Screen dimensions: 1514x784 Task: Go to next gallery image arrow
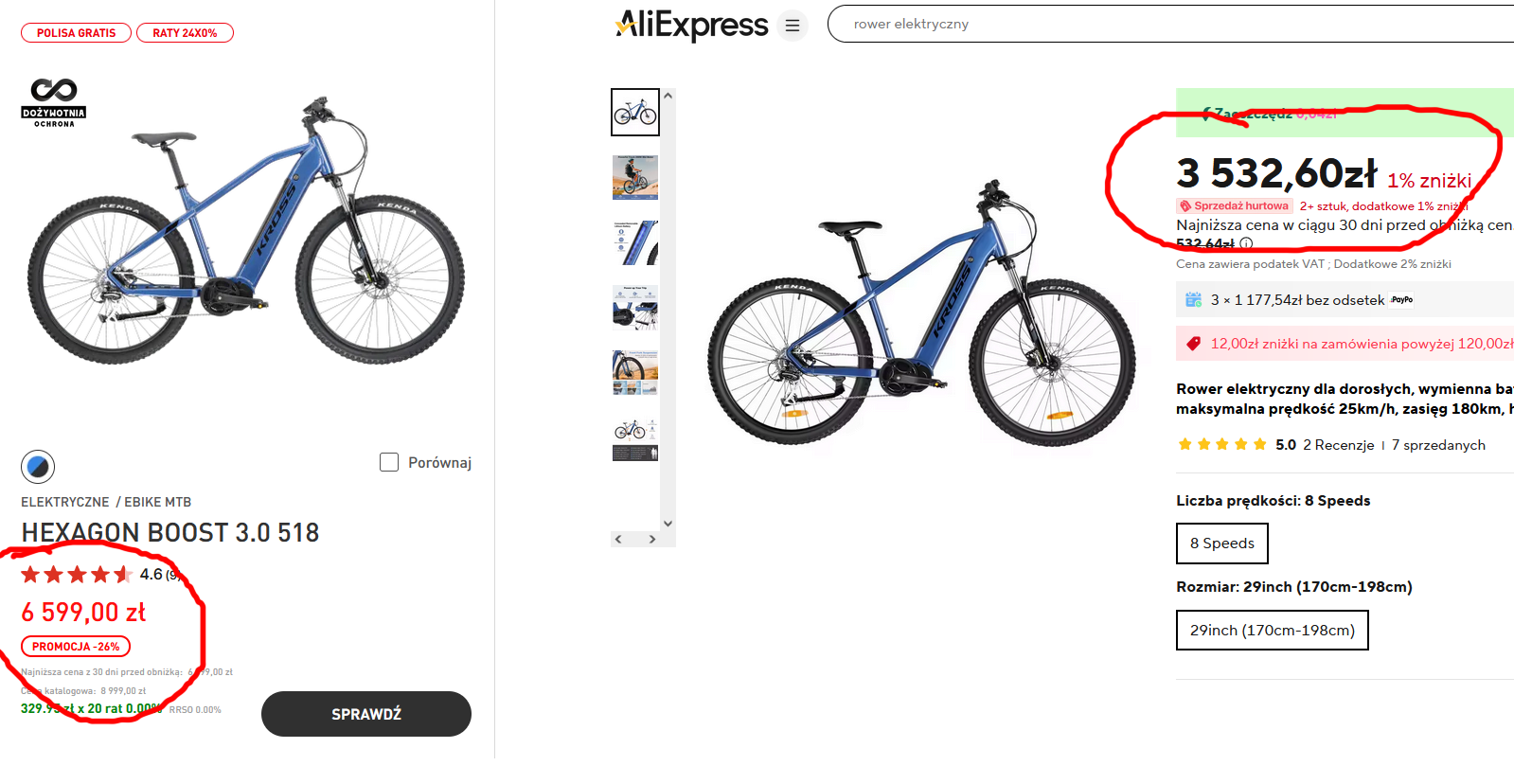pyautogui.click(x=652, y=539)
